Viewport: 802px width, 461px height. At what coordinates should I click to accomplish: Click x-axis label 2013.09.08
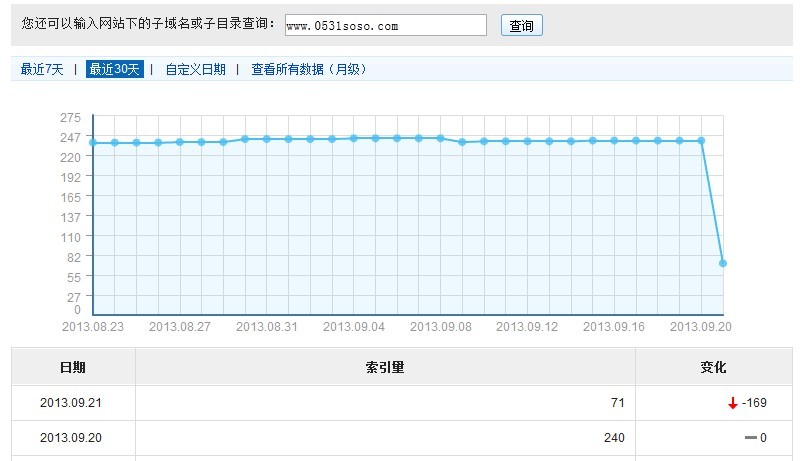[x=441, y=326]
